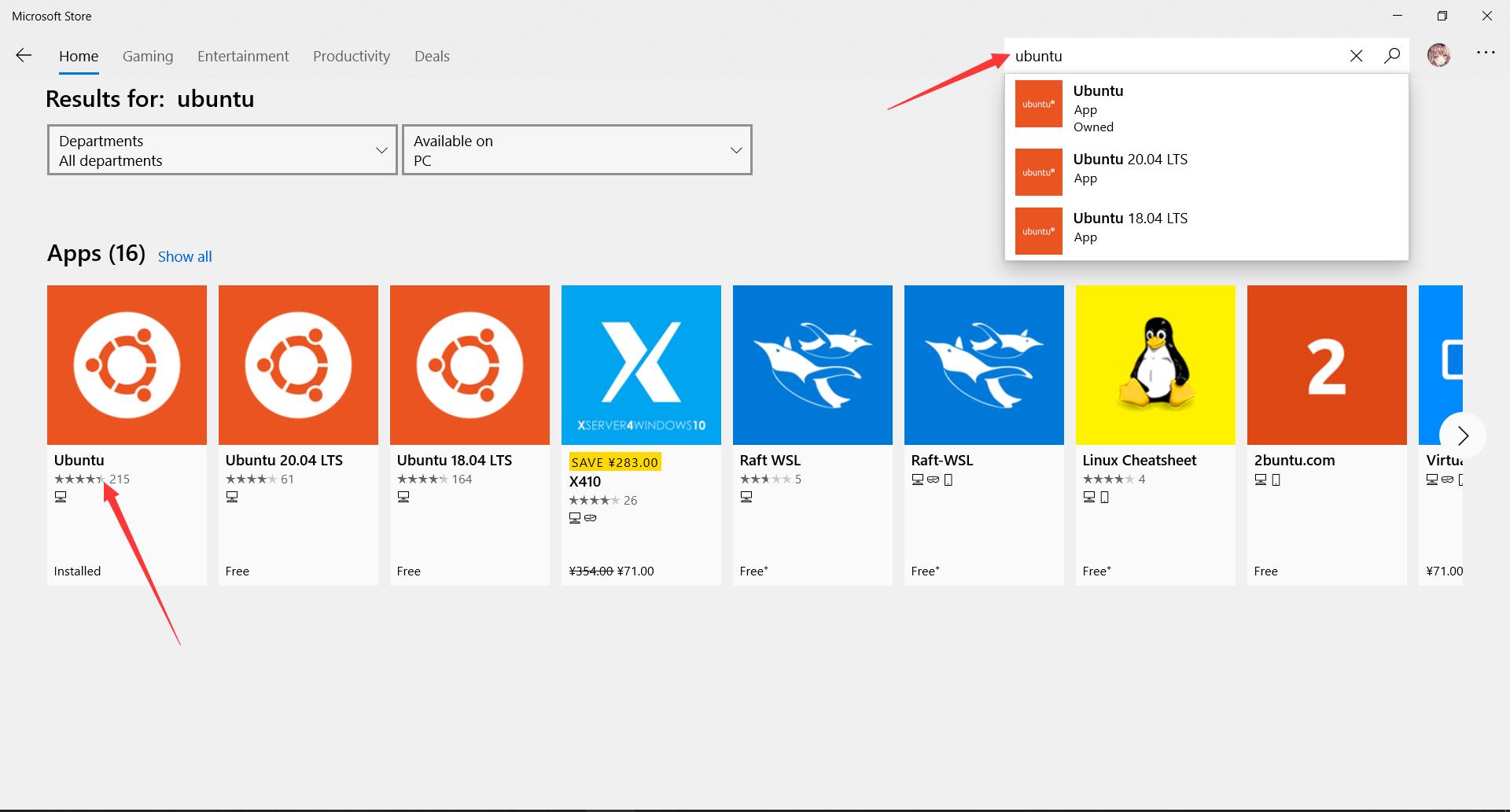Open the Productivity tab
This screenshot has height=812, width=1510.
click(352, 56)
